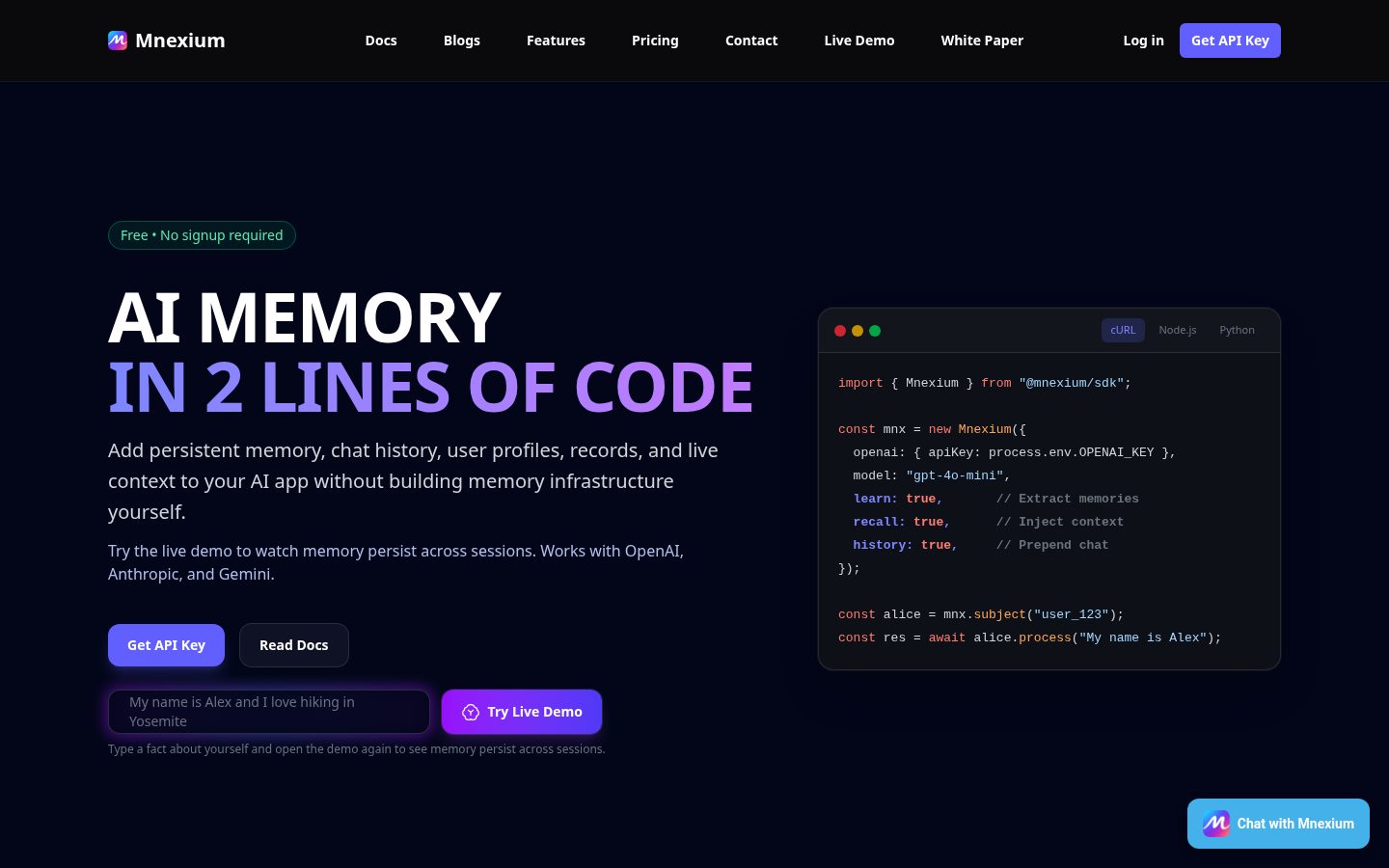This screenshot has width=1389, height=868.
Task: Click the mnx.subject("user_123") code line
Action: point(981,614)
